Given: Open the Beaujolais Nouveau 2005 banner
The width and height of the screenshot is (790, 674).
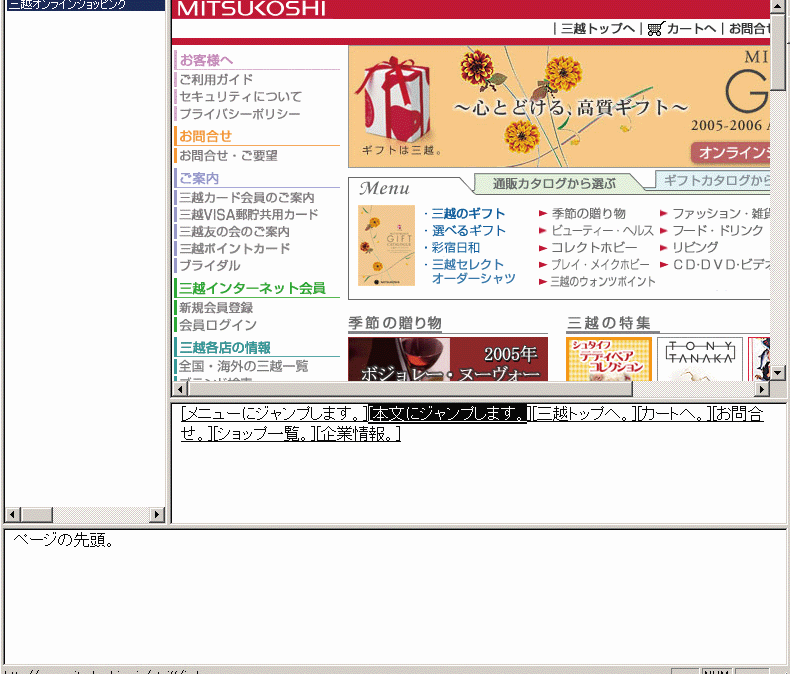Looking at the screenshot, I should [x=448, y=359].
